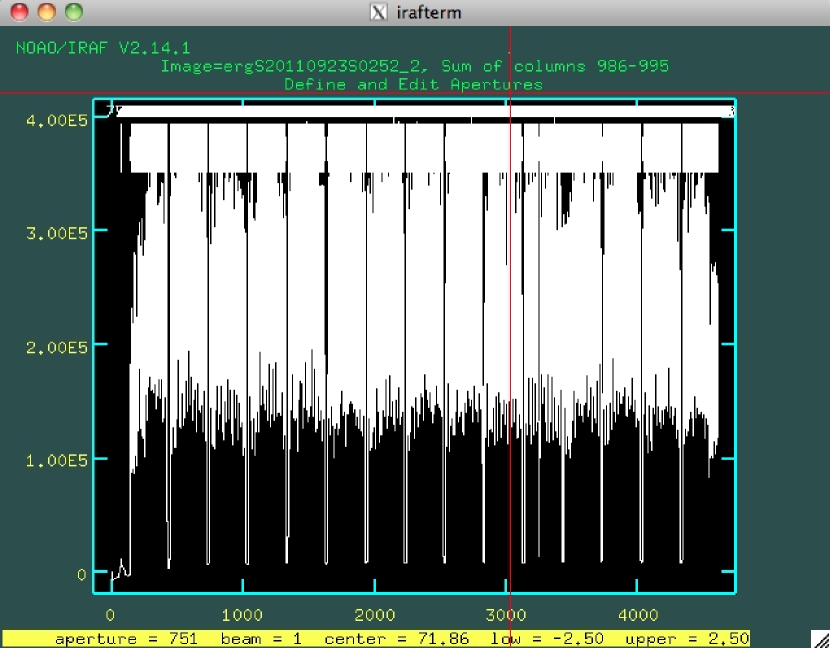This screenshot has width=830, height=648.
Task: Click the 4000 x-axis tick label
Action: pos(639,614)
